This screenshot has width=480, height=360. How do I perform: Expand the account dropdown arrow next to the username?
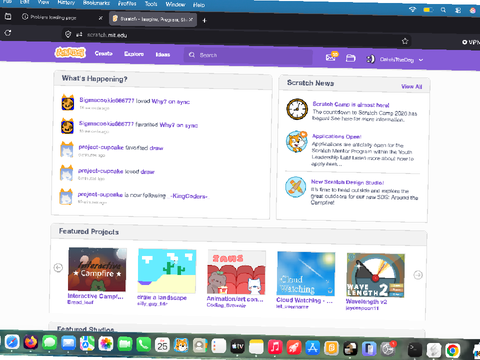pyautogui.click(x=421, y=60)
